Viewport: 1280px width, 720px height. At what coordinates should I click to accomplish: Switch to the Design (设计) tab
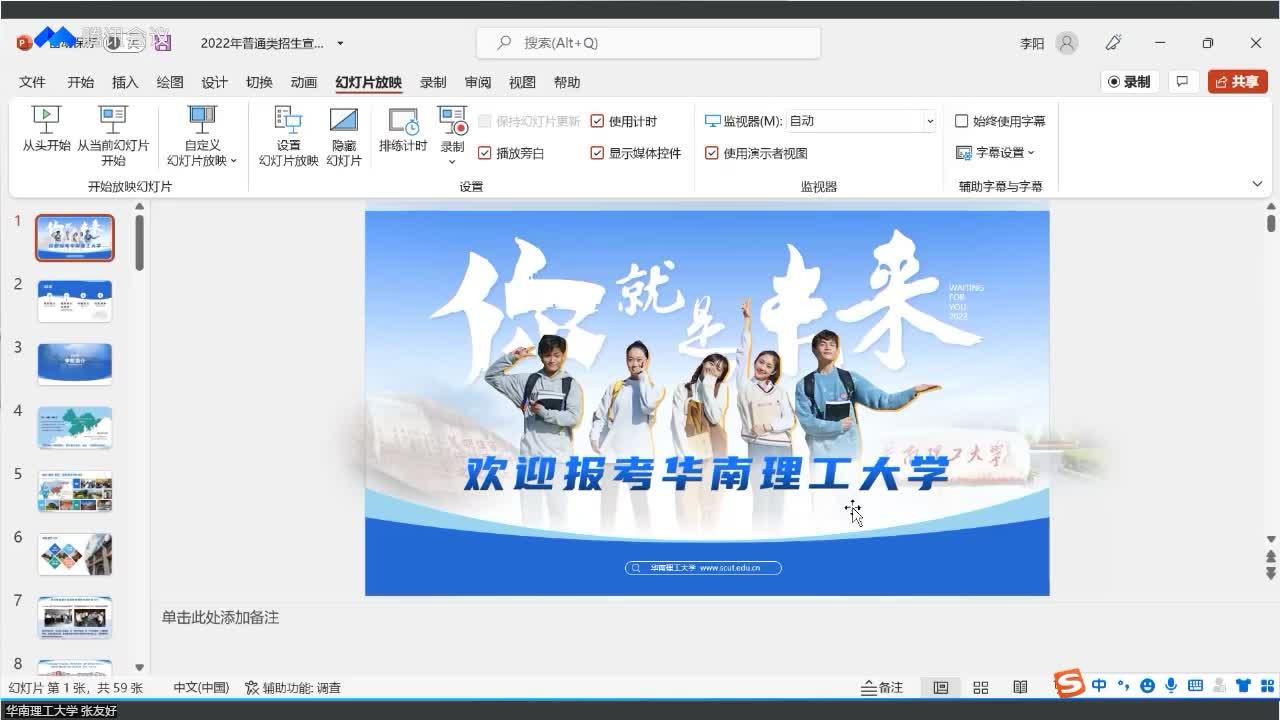(x=214, y=82)
